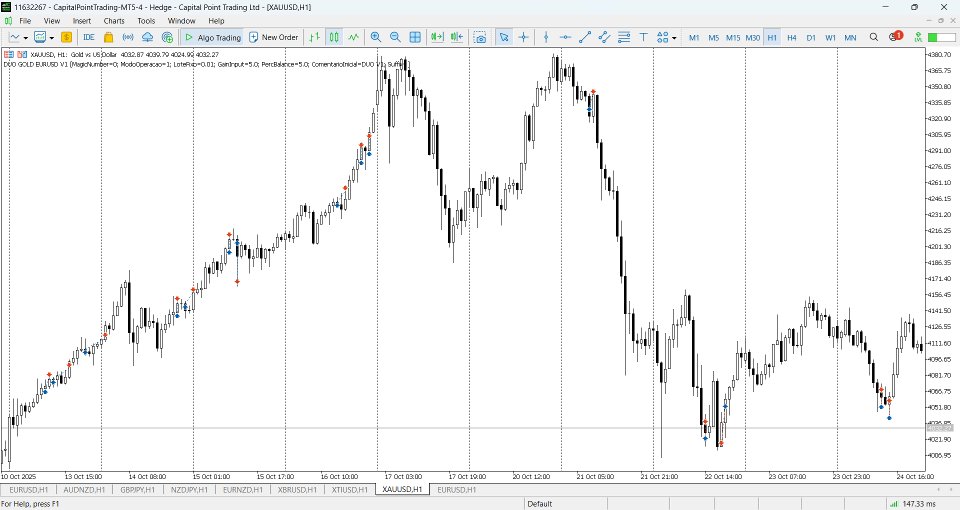Toggle chart shift from right edge
Image resolution: width=960 pixels, height=510 pixels.
point(457,37)
